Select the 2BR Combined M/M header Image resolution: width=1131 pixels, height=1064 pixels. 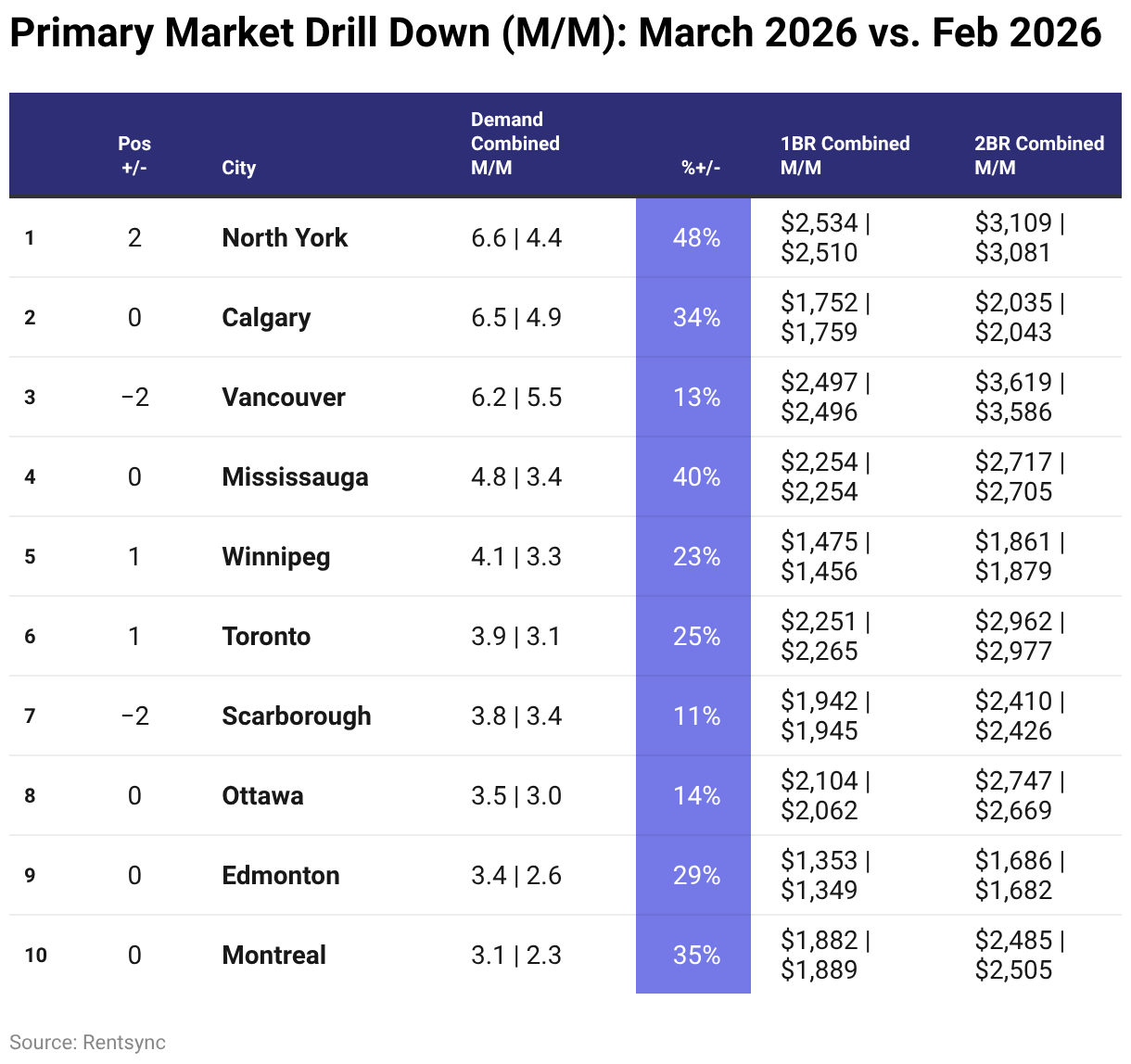(x=1038, y=156)
